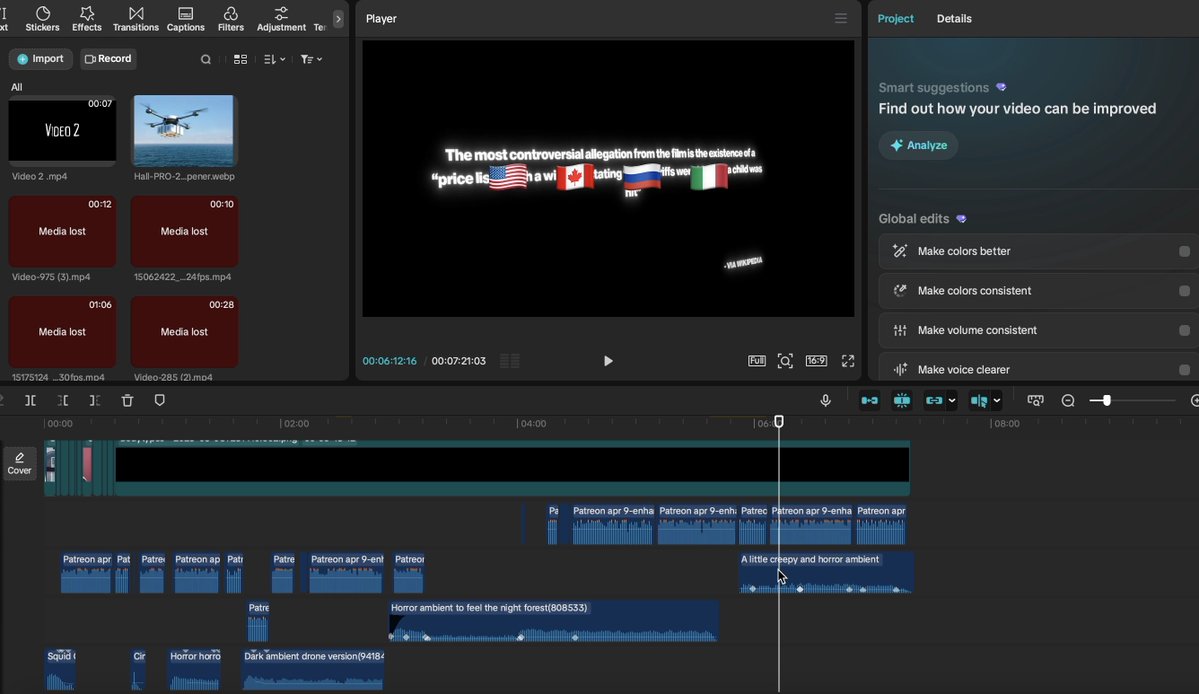Open the Player hamburger menu

pyautogui.click(x=840, y=18)
